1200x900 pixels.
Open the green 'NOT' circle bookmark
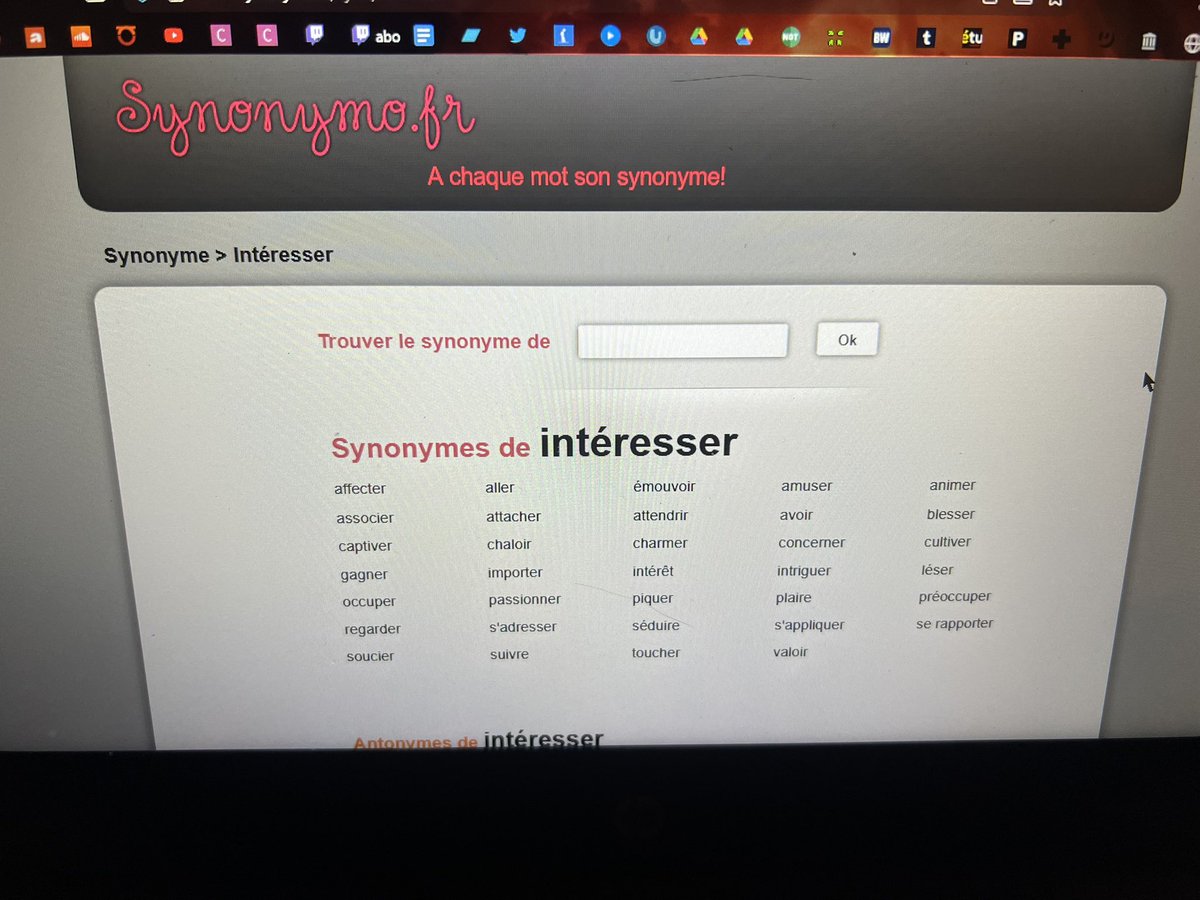791,38
